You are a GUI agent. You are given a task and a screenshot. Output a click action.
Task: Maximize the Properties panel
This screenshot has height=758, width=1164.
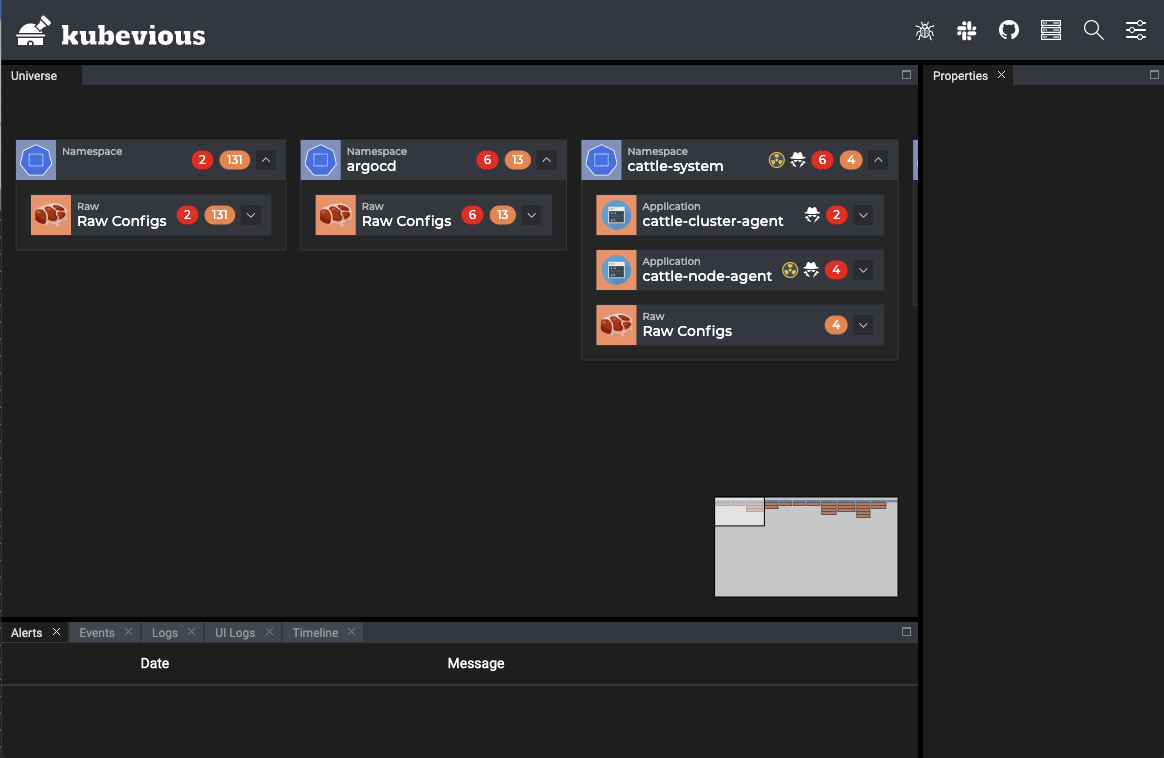tap(1154, 75)
